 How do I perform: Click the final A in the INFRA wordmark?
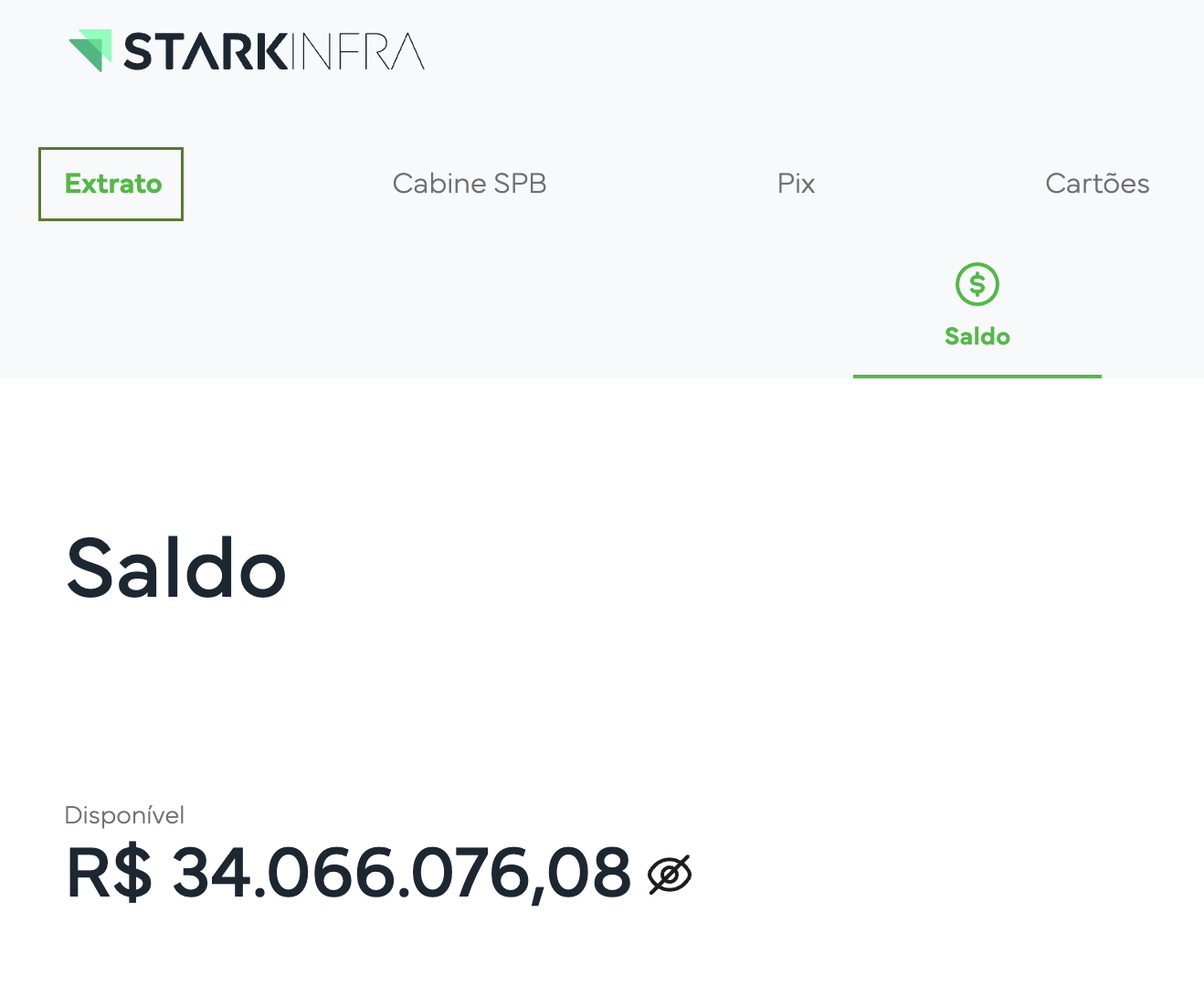coord(407,52)
